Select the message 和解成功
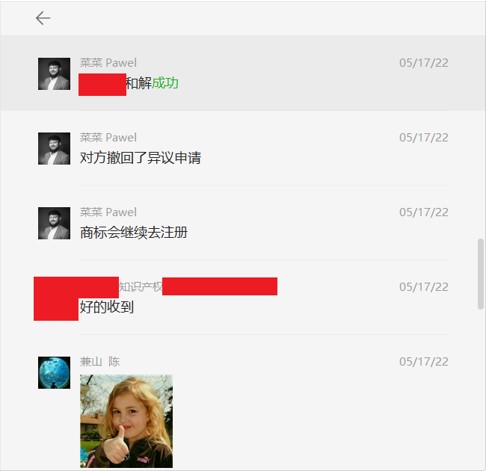This screenshot has width=486, height=471. coord(152,83)
